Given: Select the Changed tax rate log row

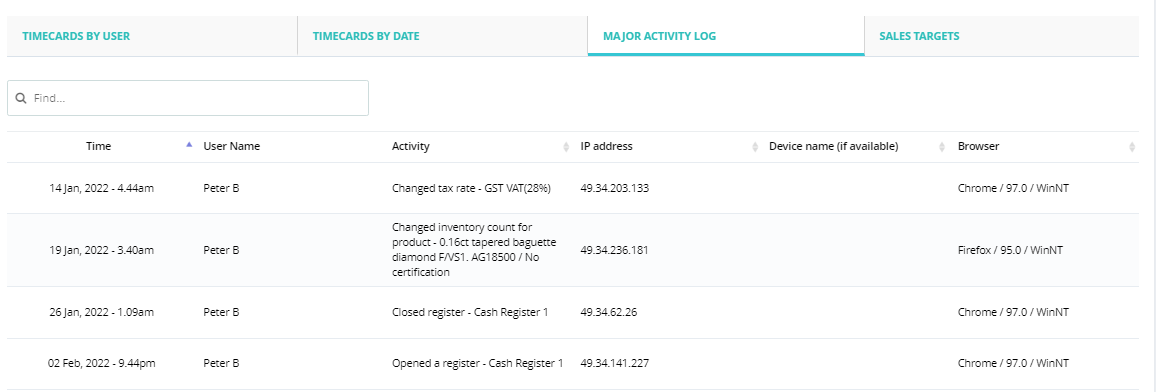Looking at the screenshot, I should (x=573, y=188).
